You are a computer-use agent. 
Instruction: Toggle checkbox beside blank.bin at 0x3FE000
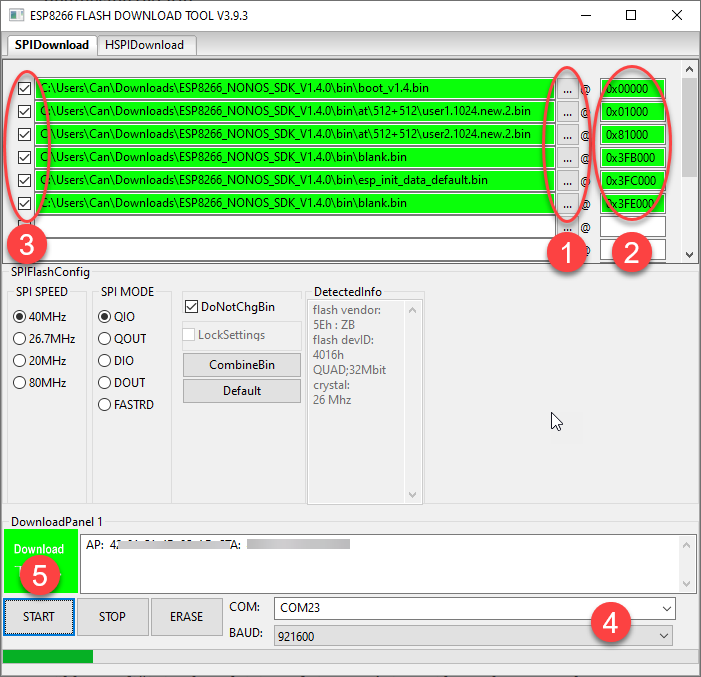[25, 203]
